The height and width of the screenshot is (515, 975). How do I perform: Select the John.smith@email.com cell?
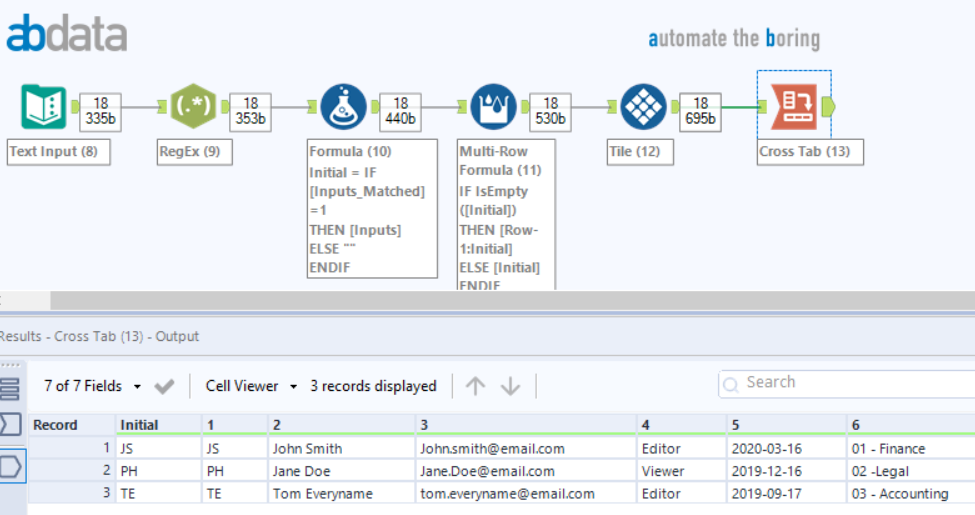(x=492, y=449)
